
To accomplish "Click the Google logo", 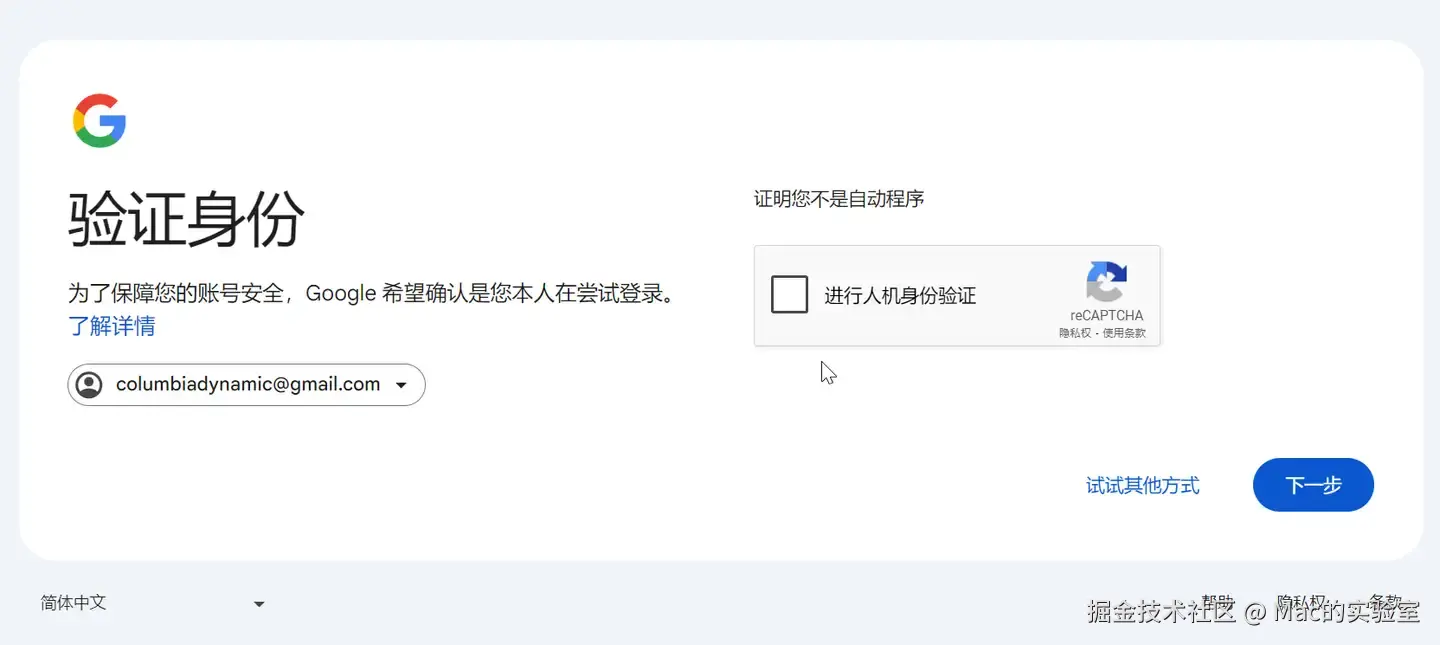I will click(99, 121).
